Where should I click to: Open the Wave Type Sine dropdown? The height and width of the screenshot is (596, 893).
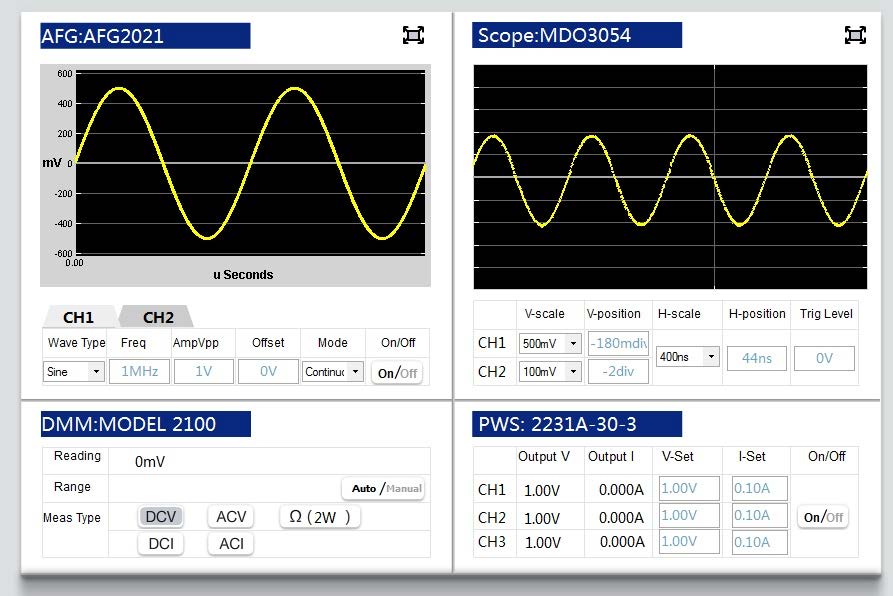[74, 372]
